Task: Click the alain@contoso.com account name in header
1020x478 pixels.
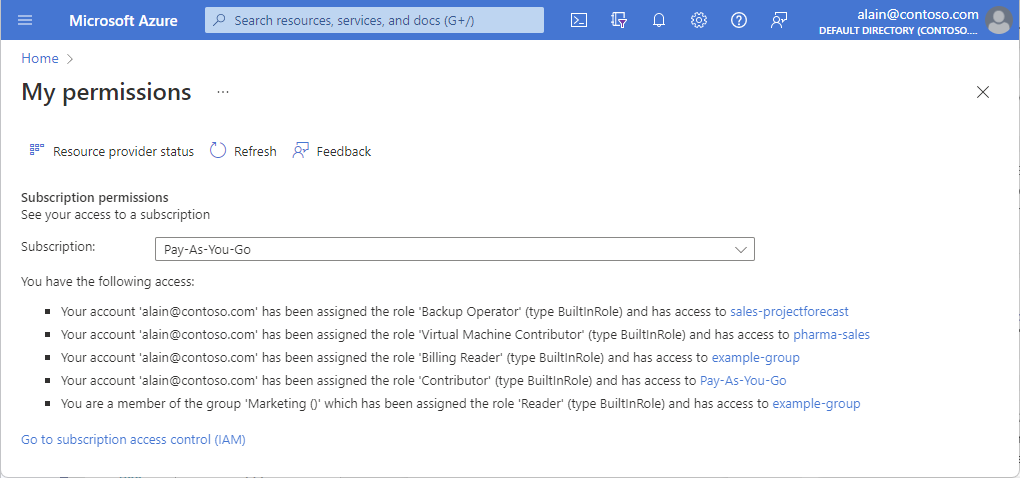Action: pyautogui.click(x=918, y=14)
